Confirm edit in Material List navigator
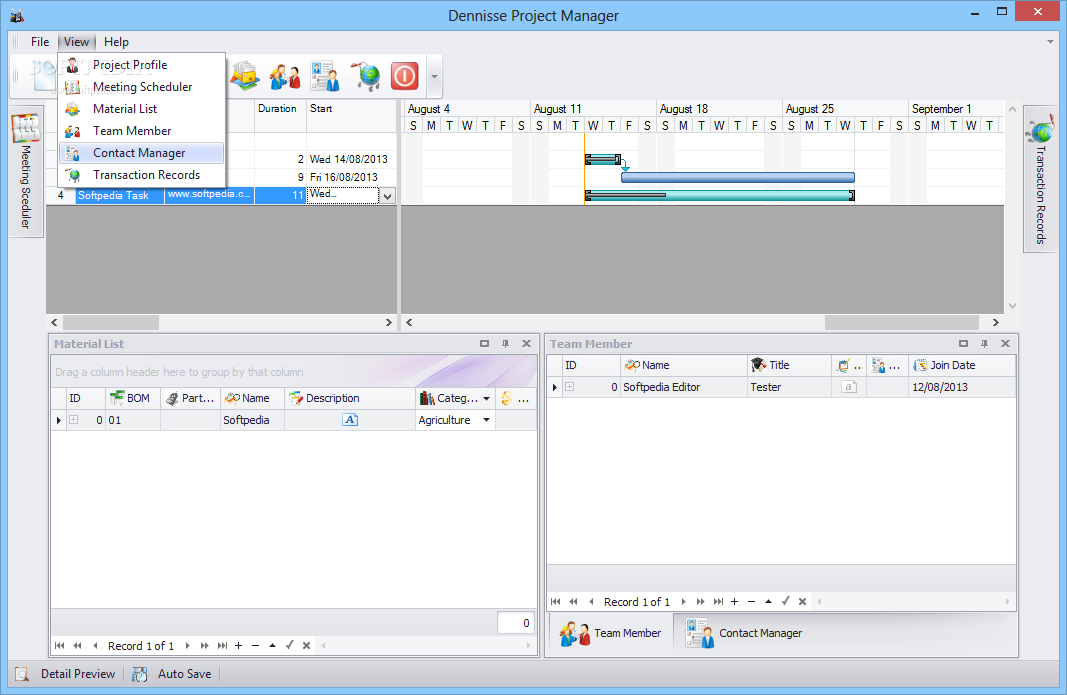Screen dimensions: 1067x695 [289, 645]
